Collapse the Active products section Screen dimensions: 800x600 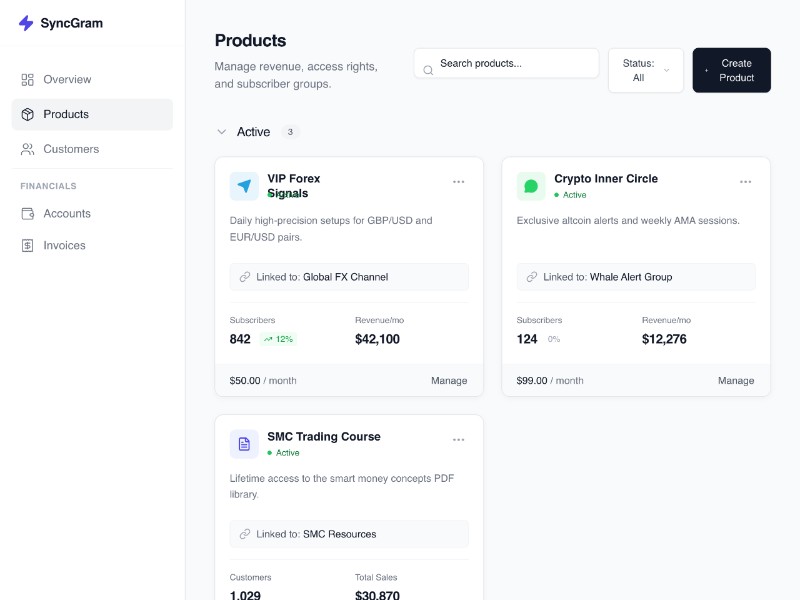click(x=222, y=132)
